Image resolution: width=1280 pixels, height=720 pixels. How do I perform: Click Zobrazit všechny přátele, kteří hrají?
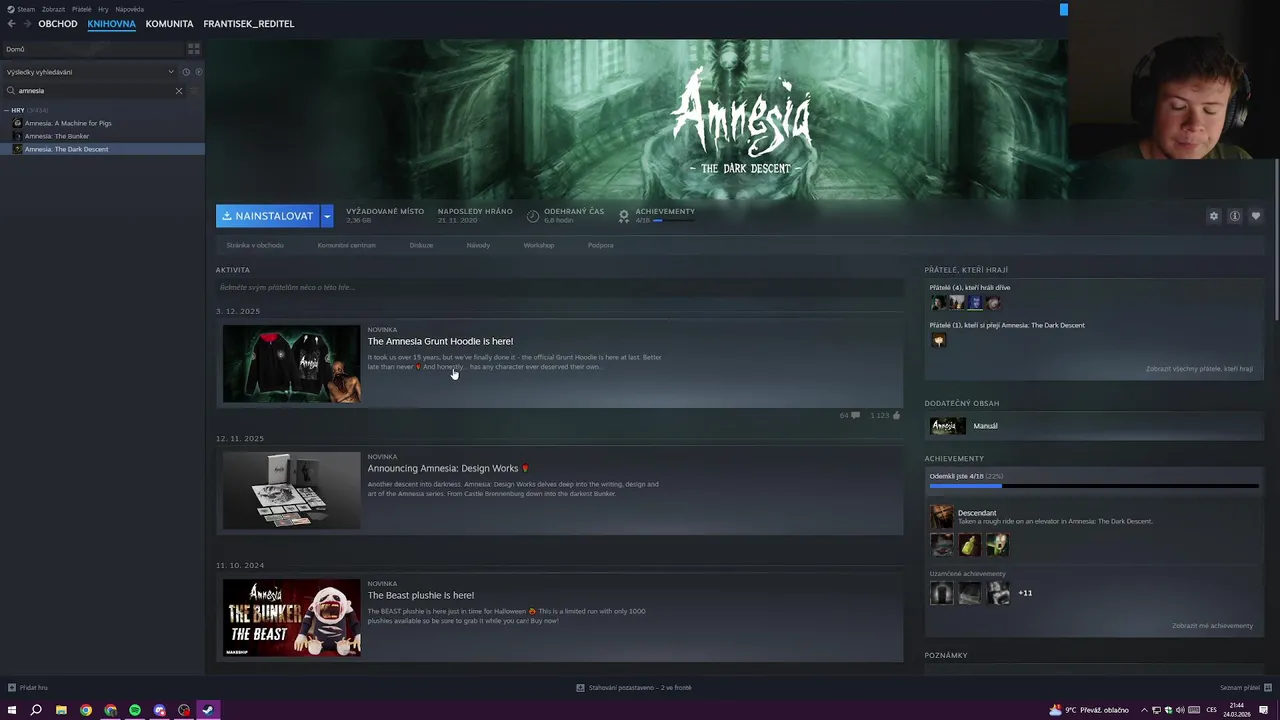point(1199,369)
